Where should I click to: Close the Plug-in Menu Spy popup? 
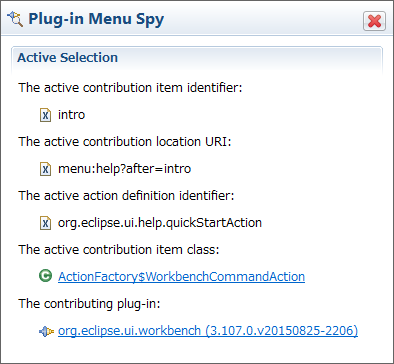tap(374, 21)
